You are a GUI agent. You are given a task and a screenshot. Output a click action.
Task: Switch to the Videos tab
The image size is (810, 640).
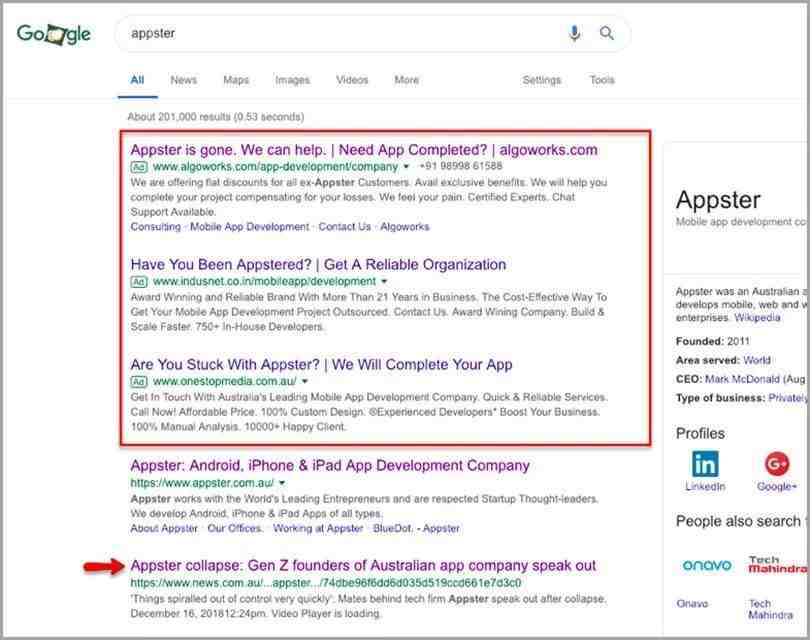(352, 80)
